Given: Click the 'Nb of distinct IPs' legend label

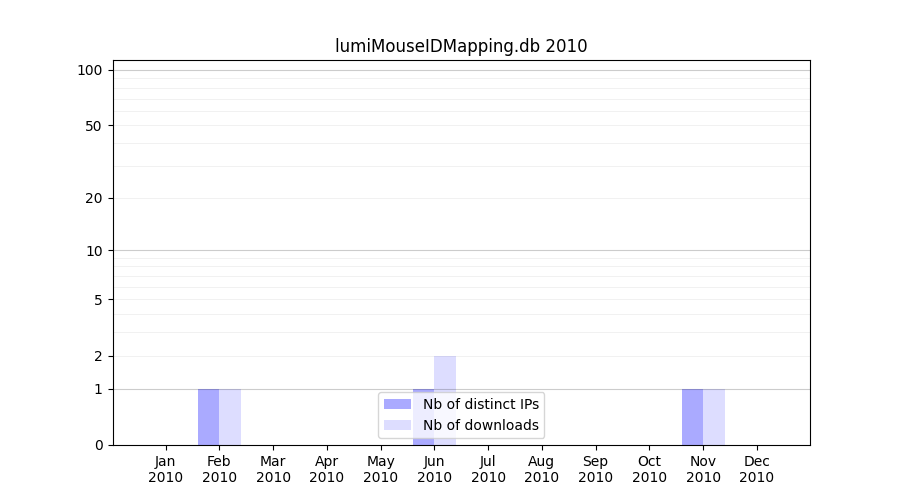Looking at the screenshot, I should (x=481, y=404).
